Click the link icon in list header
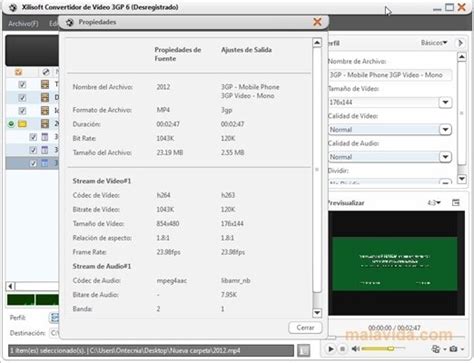The height and width of the screenshot is (363, 474). click(46, 72)
